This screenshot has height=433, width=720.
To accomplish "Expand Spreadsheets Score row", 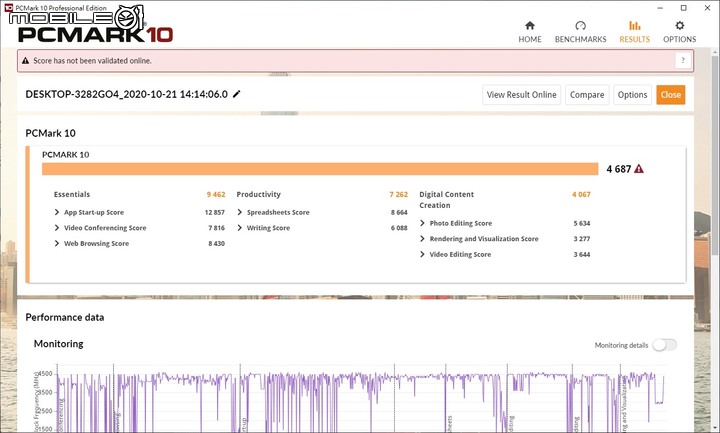I will point(240,212).
